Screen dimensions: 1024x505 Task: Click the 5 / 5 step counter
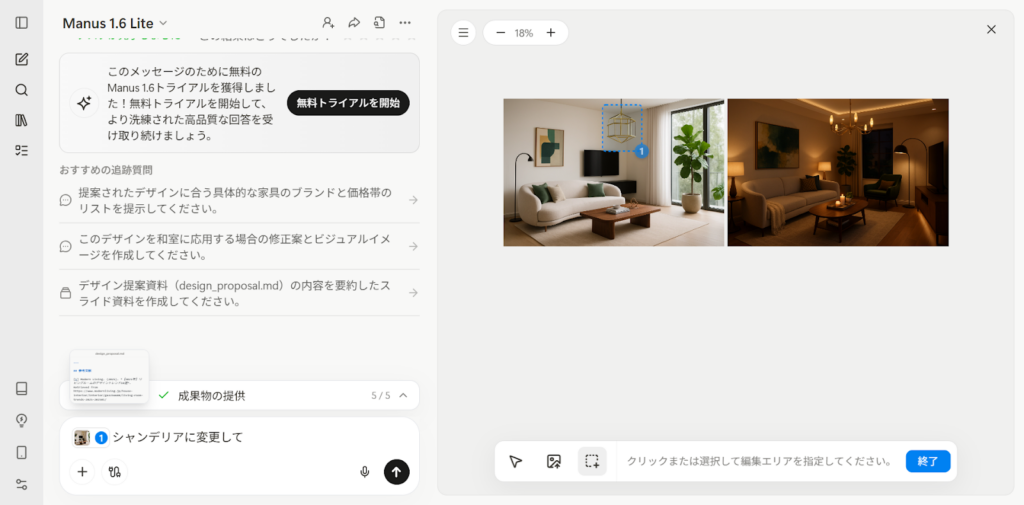[381, 395]
